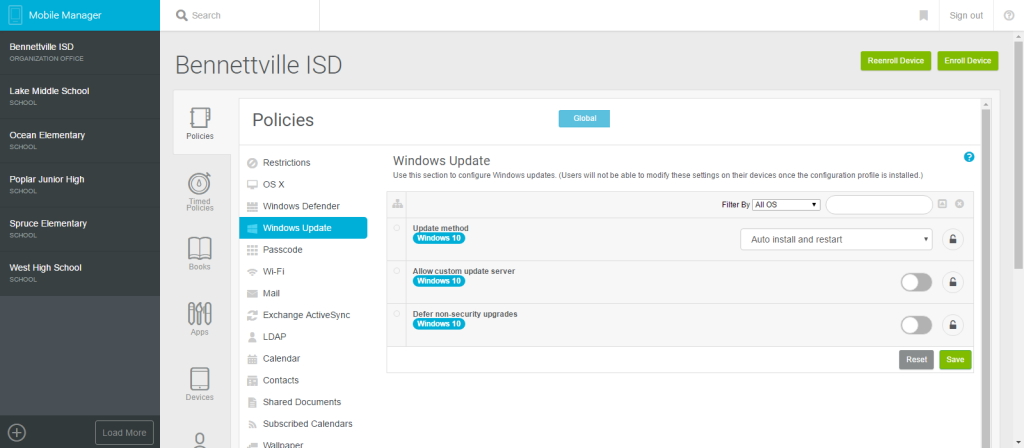Click the lock icon for Allow custom update server
1024x448 pixels.
(x=953, y=282)
